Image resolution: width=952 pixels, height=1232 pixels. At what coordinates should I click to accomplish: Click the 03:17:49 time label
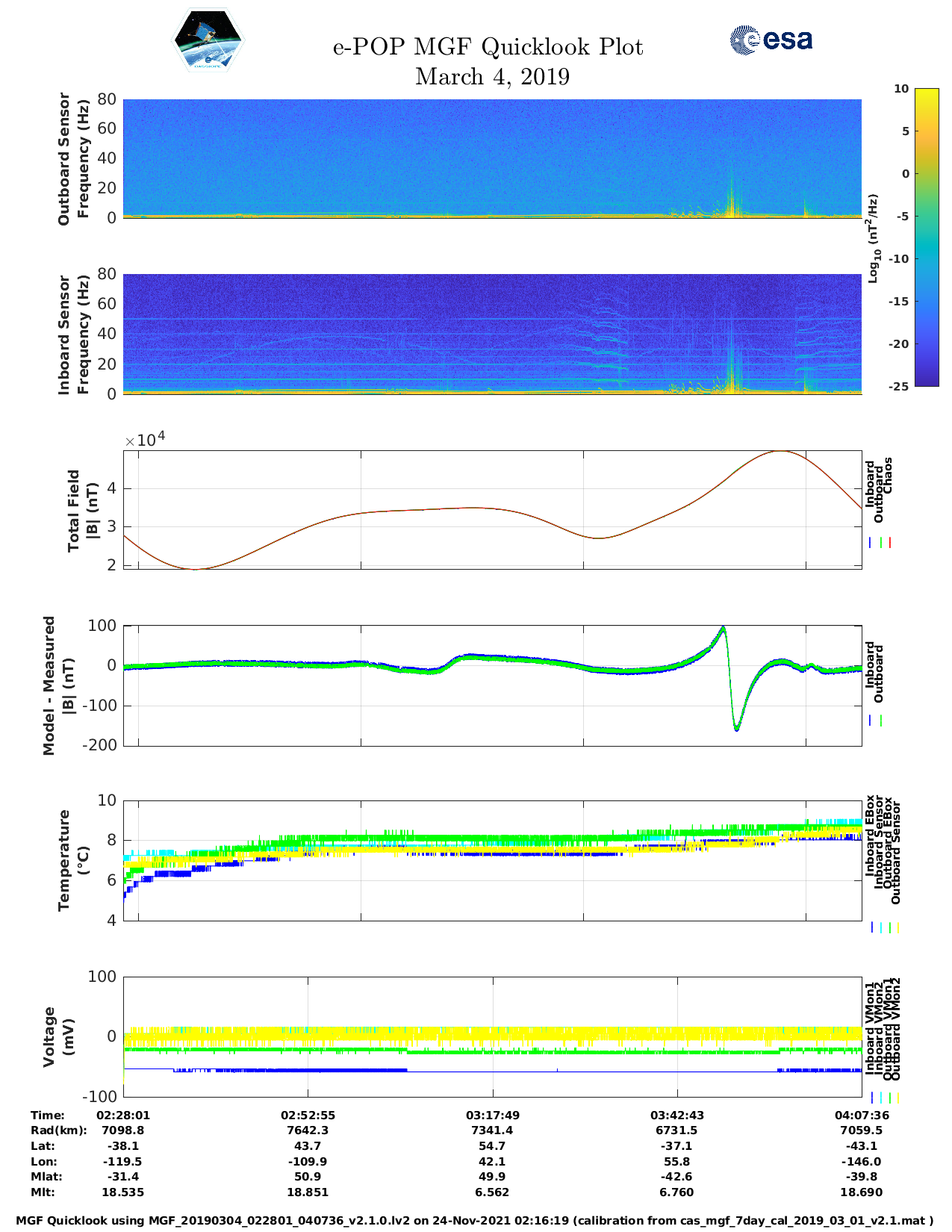point(492,1115)
